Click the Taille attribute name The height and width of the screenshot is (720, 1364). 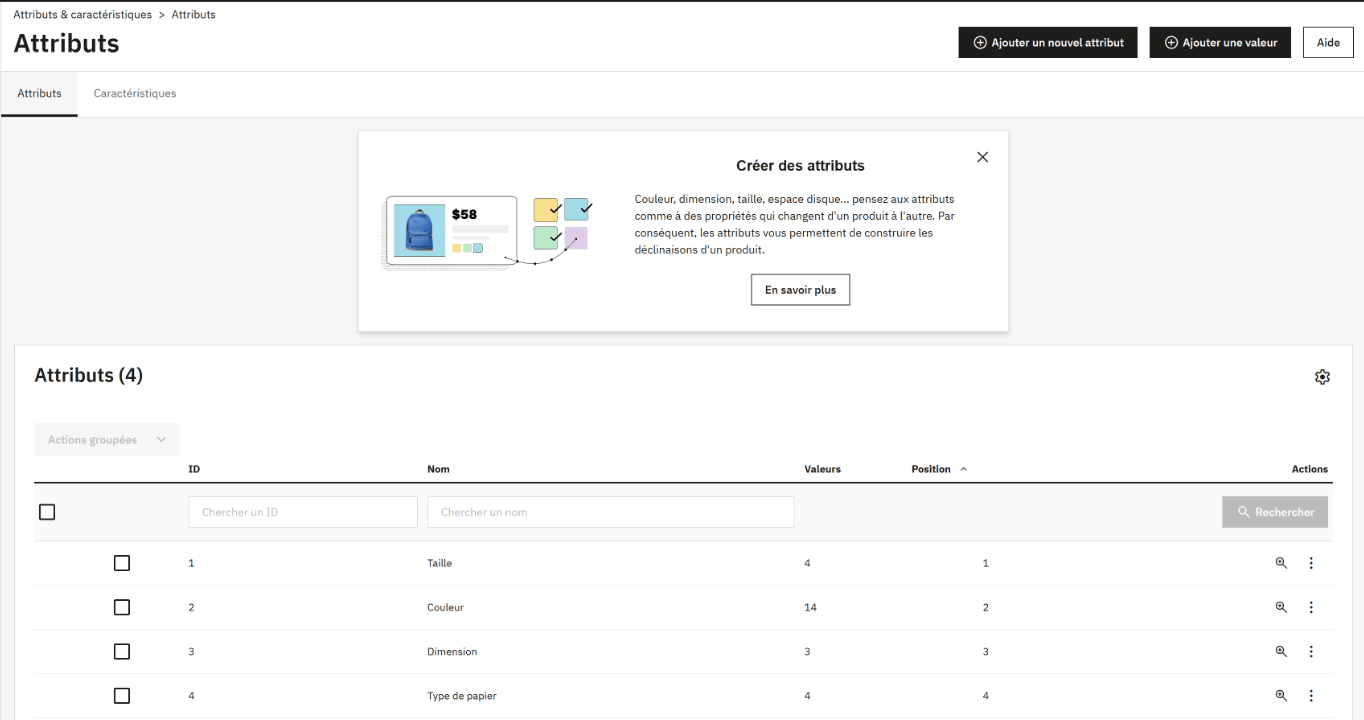pos(440,563)
